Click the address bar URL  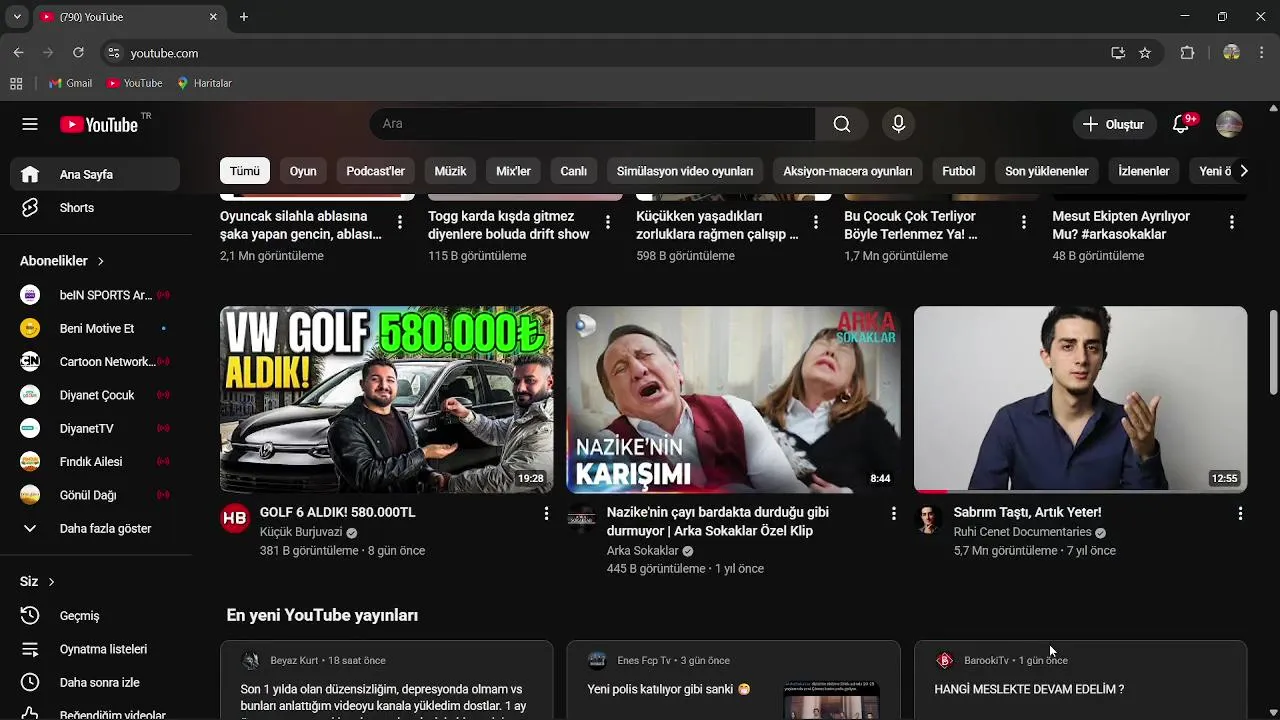coord(164,53)
